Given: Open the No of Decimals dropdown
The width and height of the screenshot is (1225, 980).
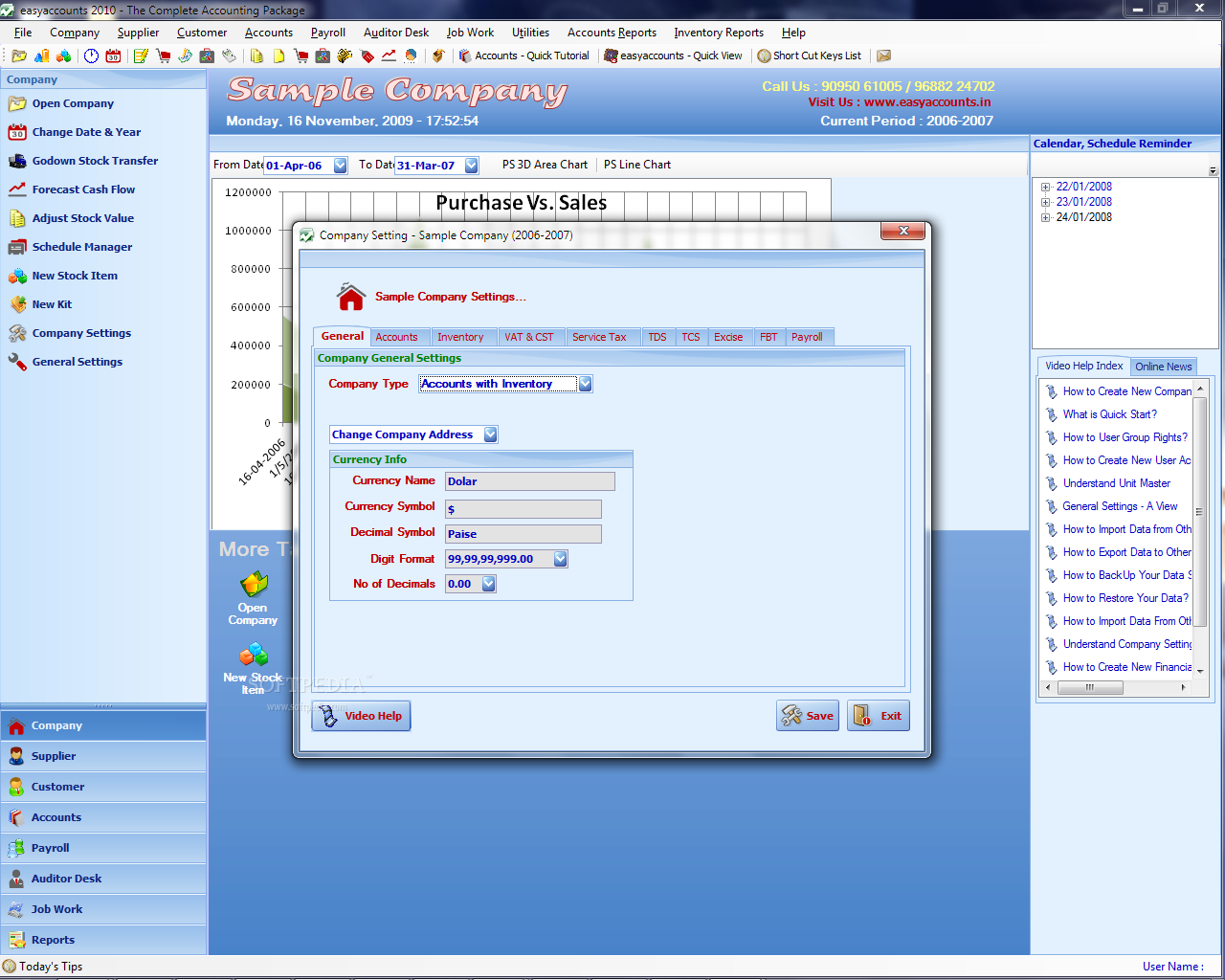Looking at the screenshot, I should pyautogui.click(x=488, y=584).
